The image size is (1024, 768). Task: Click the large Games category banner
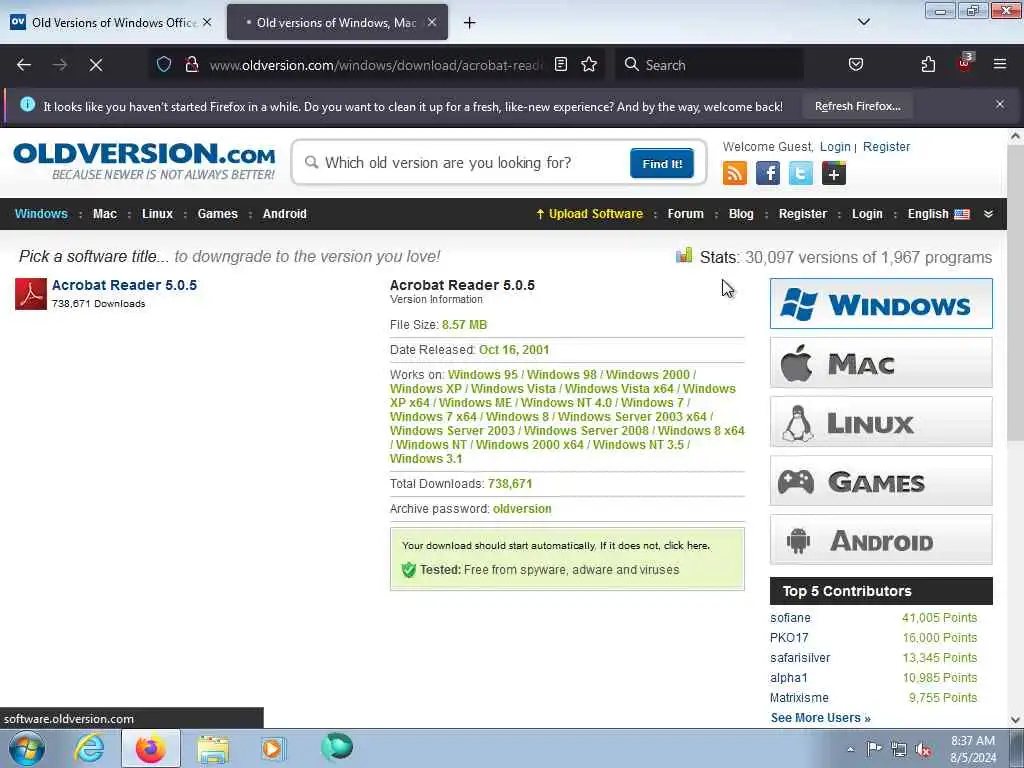881,481
